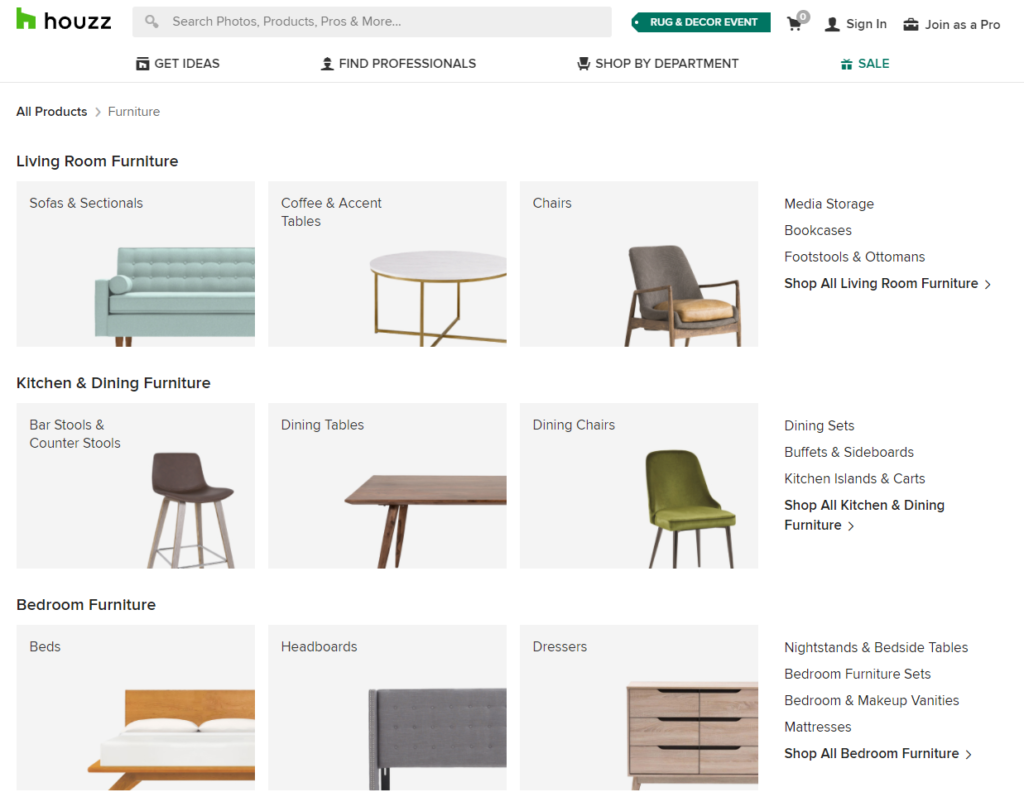Open the shopping cart icon
This screenshot has width=1024, height=797.
795,23
